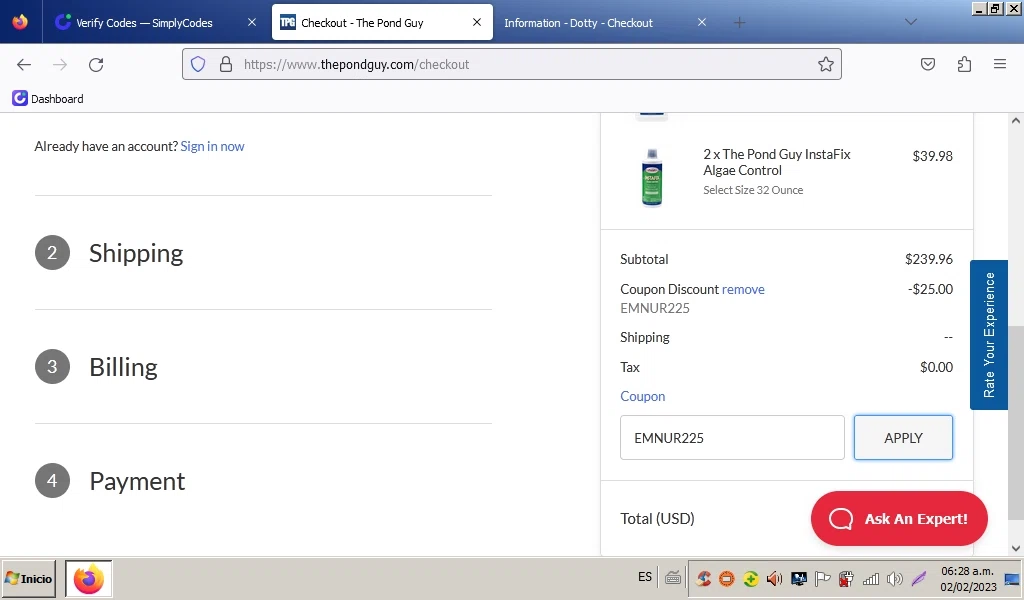Image resolution: width=1024 pixels, height=600 pixels.
Task: Click the $239.96 subtotal amount
Action: (x=929, y=259)
